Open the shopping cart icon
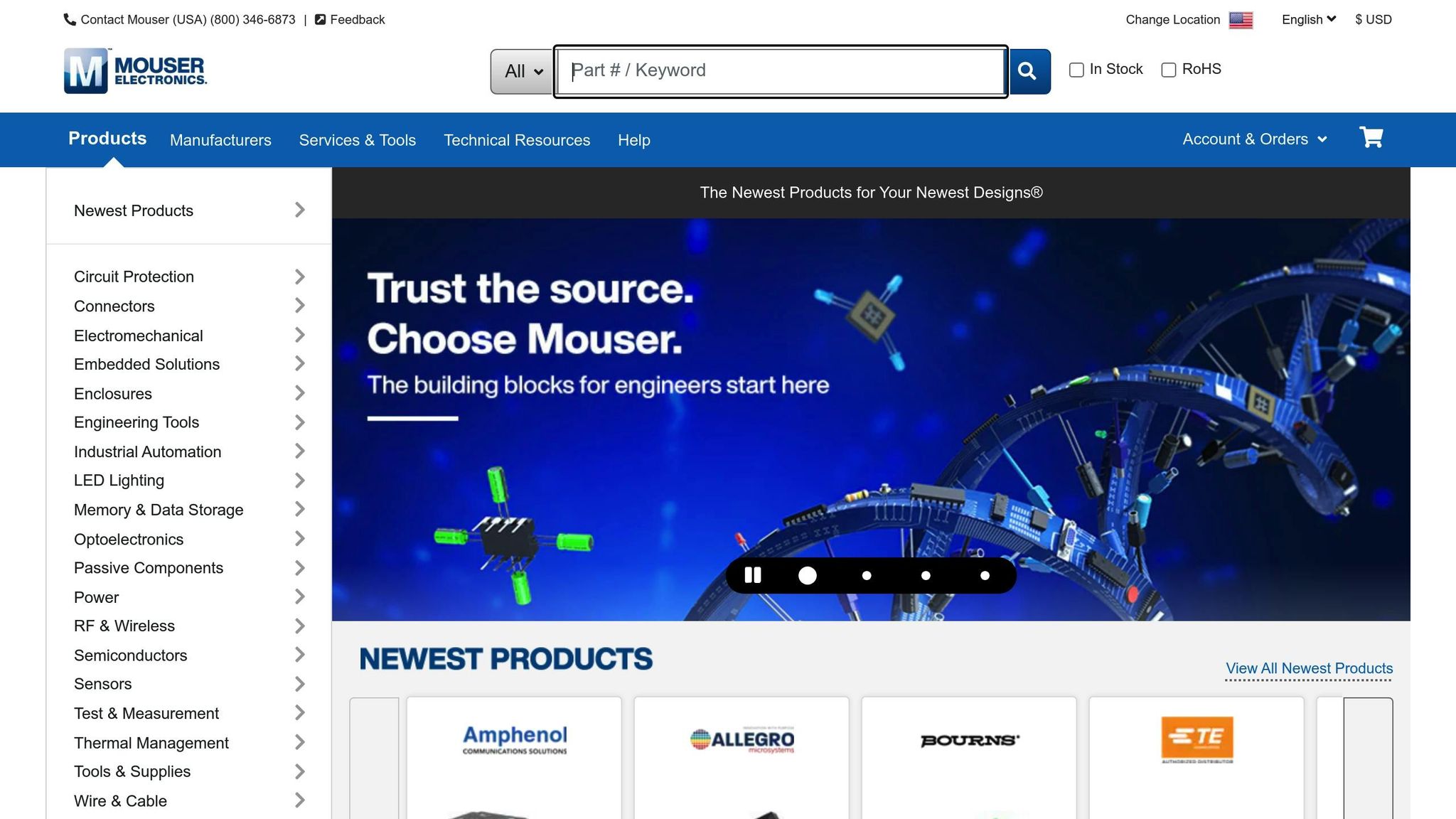This screenshot has height=819, width=1456. coord(1371,137)
